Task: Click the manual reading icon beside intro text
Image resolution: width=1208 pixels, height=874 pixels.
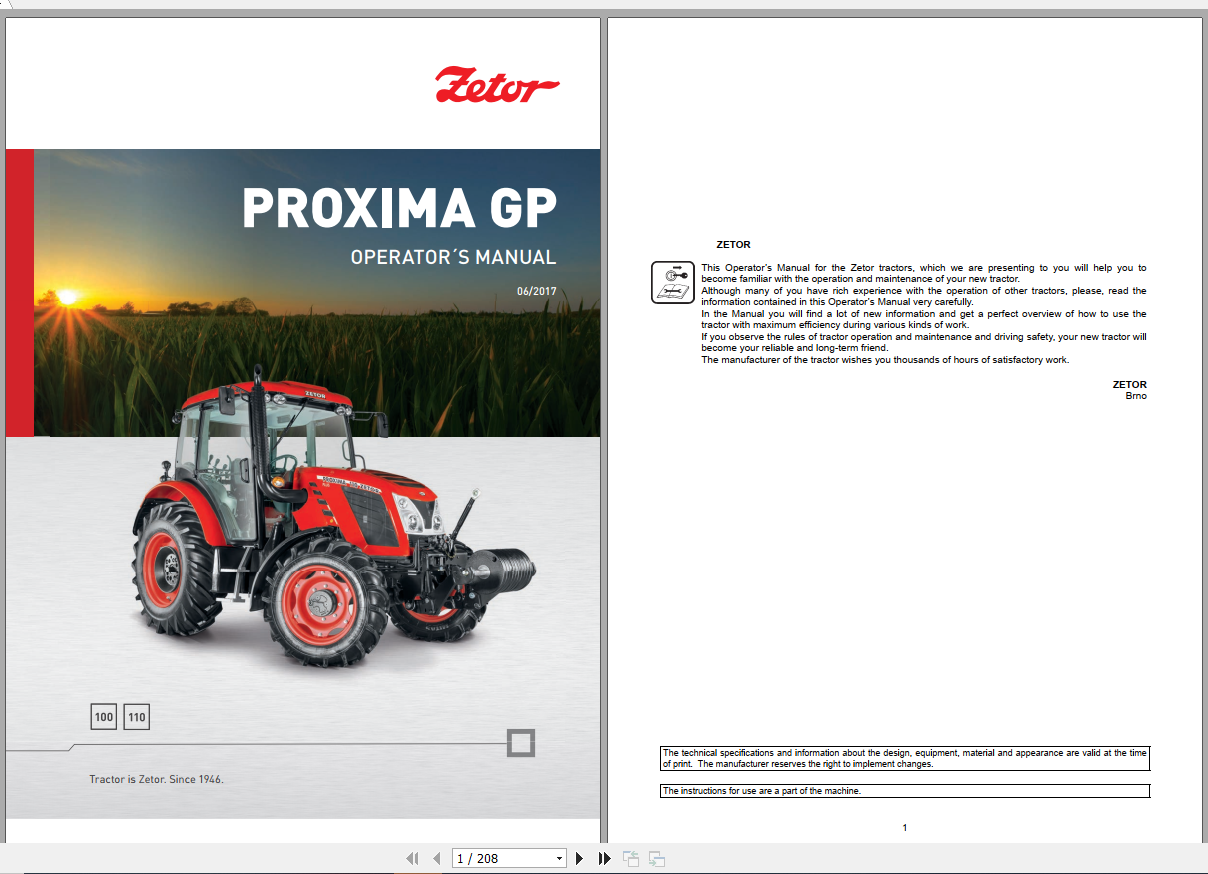Action: (x=673, y=281)
